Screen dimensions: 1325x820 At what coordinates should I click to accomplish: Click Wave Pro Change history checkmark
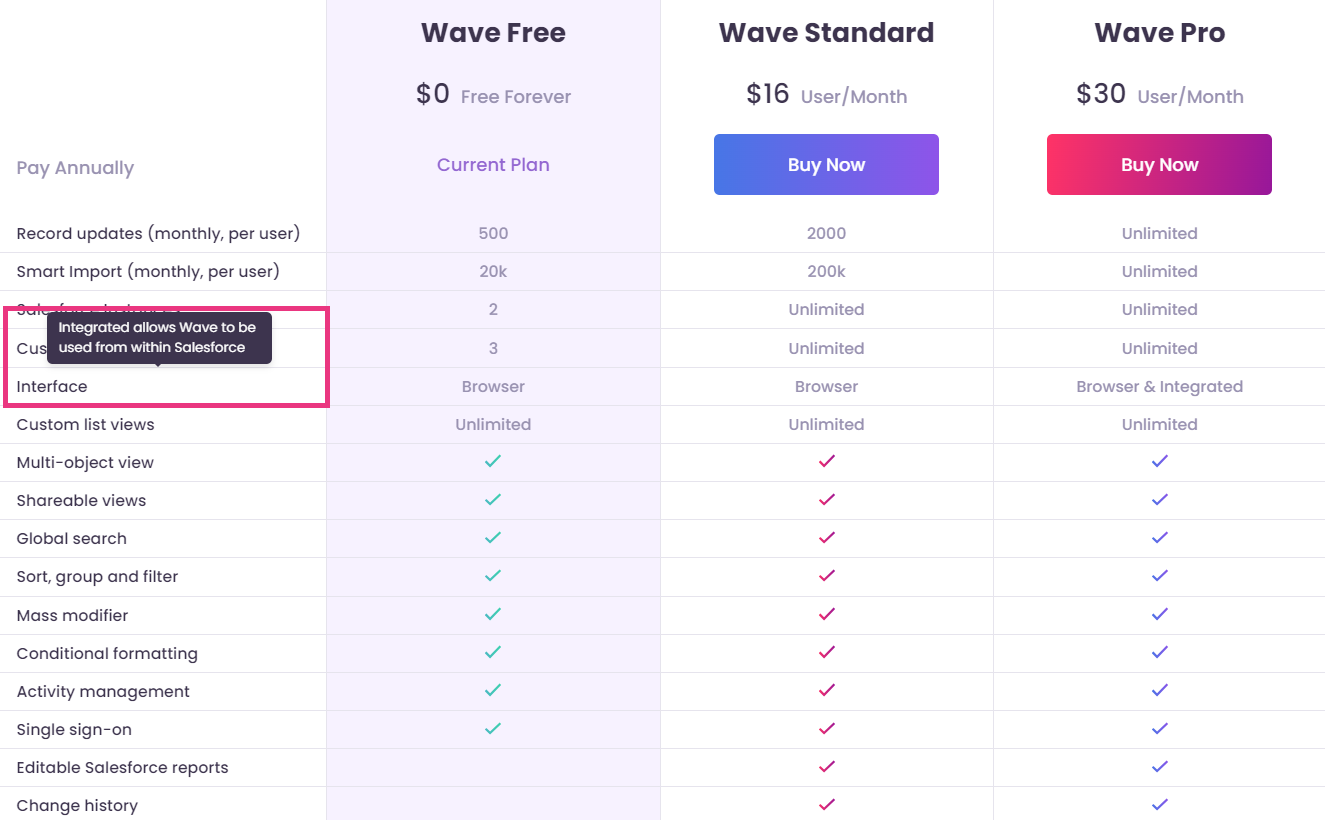pyautogui.click(x=1159, y=804)
